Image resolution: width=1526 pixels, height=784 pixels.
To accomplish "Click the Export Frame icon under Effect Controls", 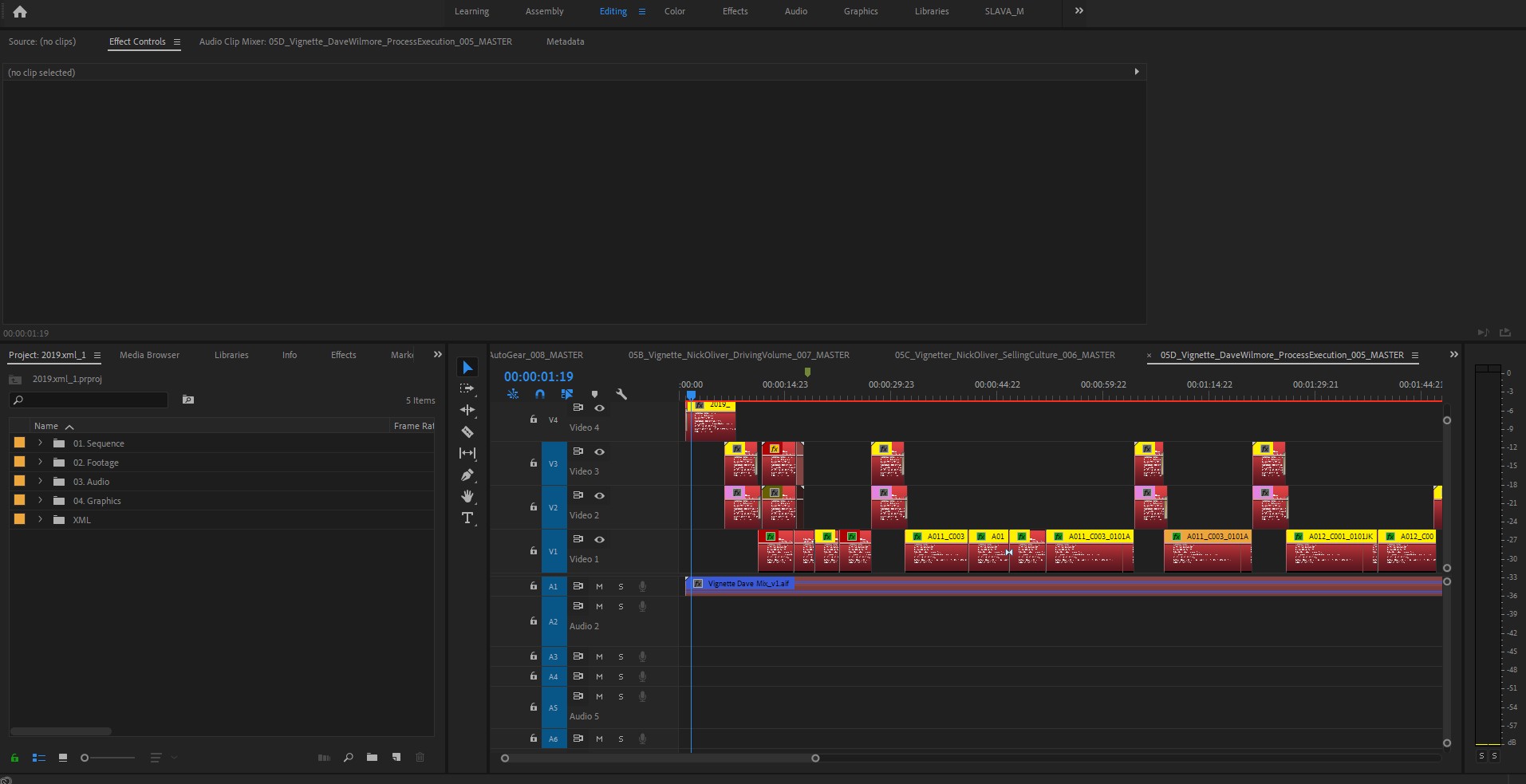I will click(1505, 333).
